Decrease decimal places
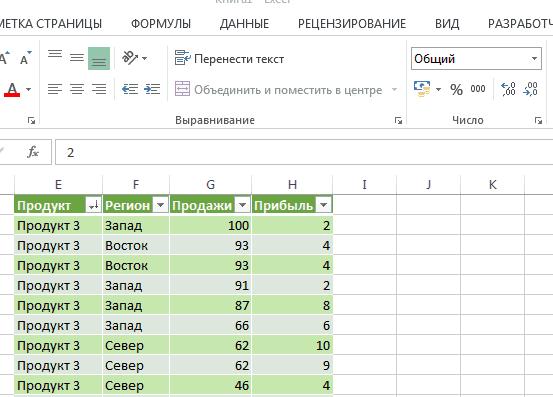This screenshot has width=553, height=397. (530, 89)
